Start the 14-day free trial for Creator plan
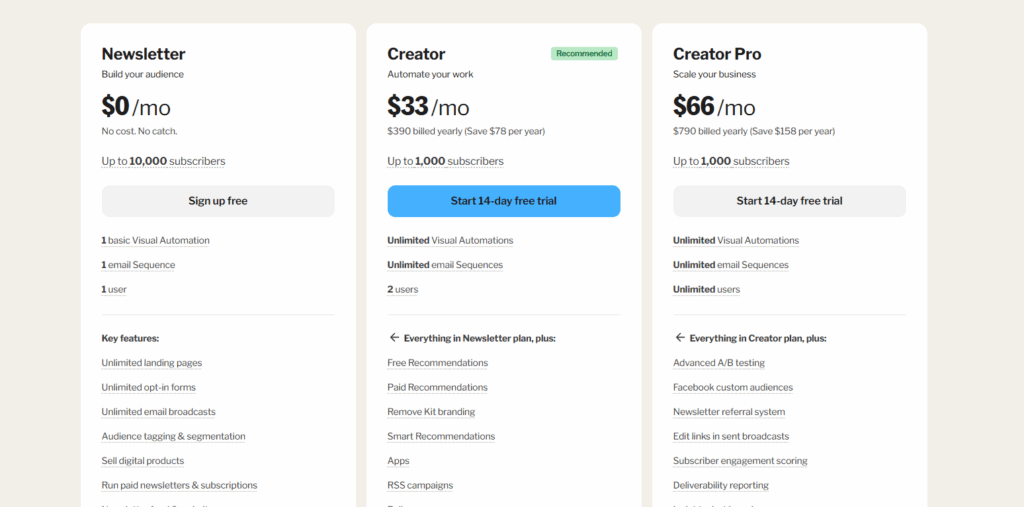The width and height of the screenshot is (1024, 507). 503,201
